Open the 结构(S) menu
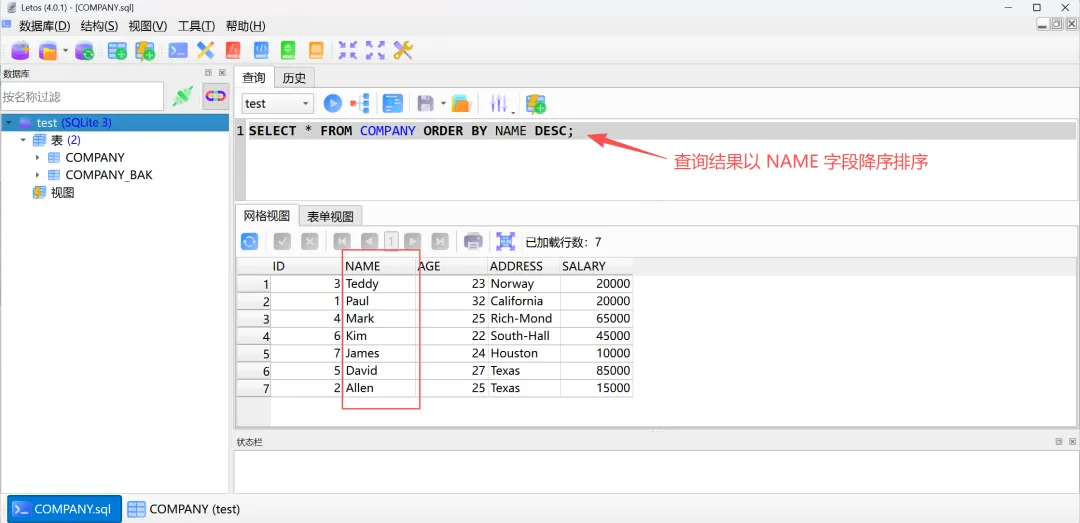The height and width of the screenshot is (523, 1080). [x=99, y=26]
